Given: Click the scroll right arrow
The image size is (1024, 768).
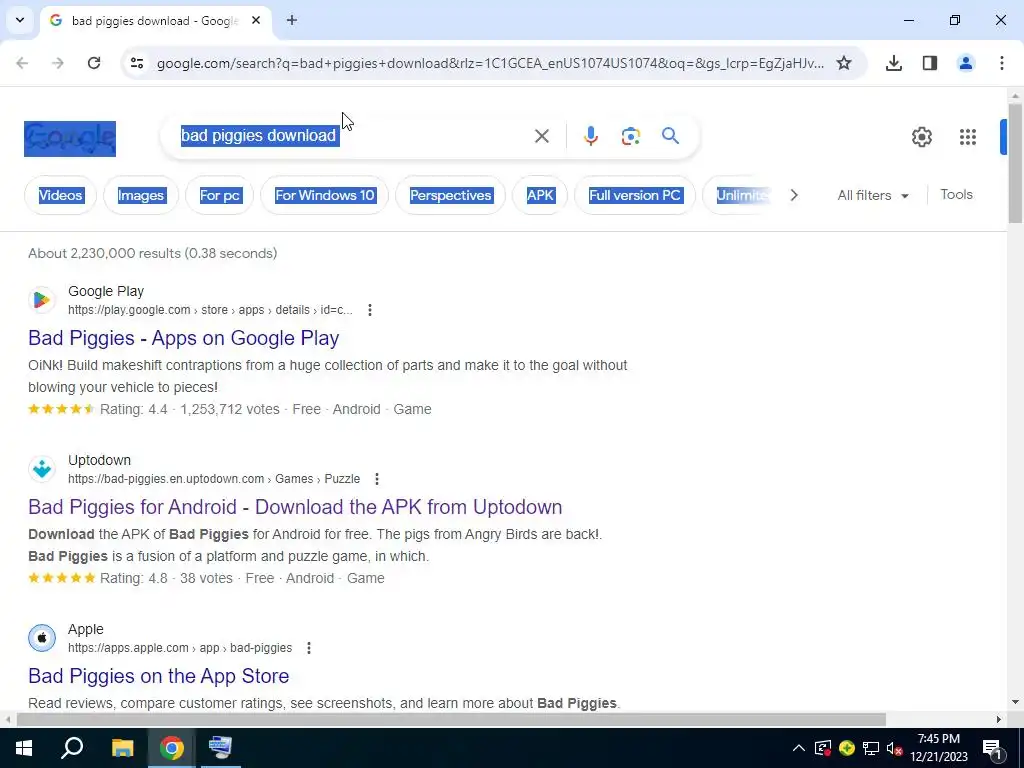Looking at the screenshot, I should pyautogui.click(x=999, y=720).
